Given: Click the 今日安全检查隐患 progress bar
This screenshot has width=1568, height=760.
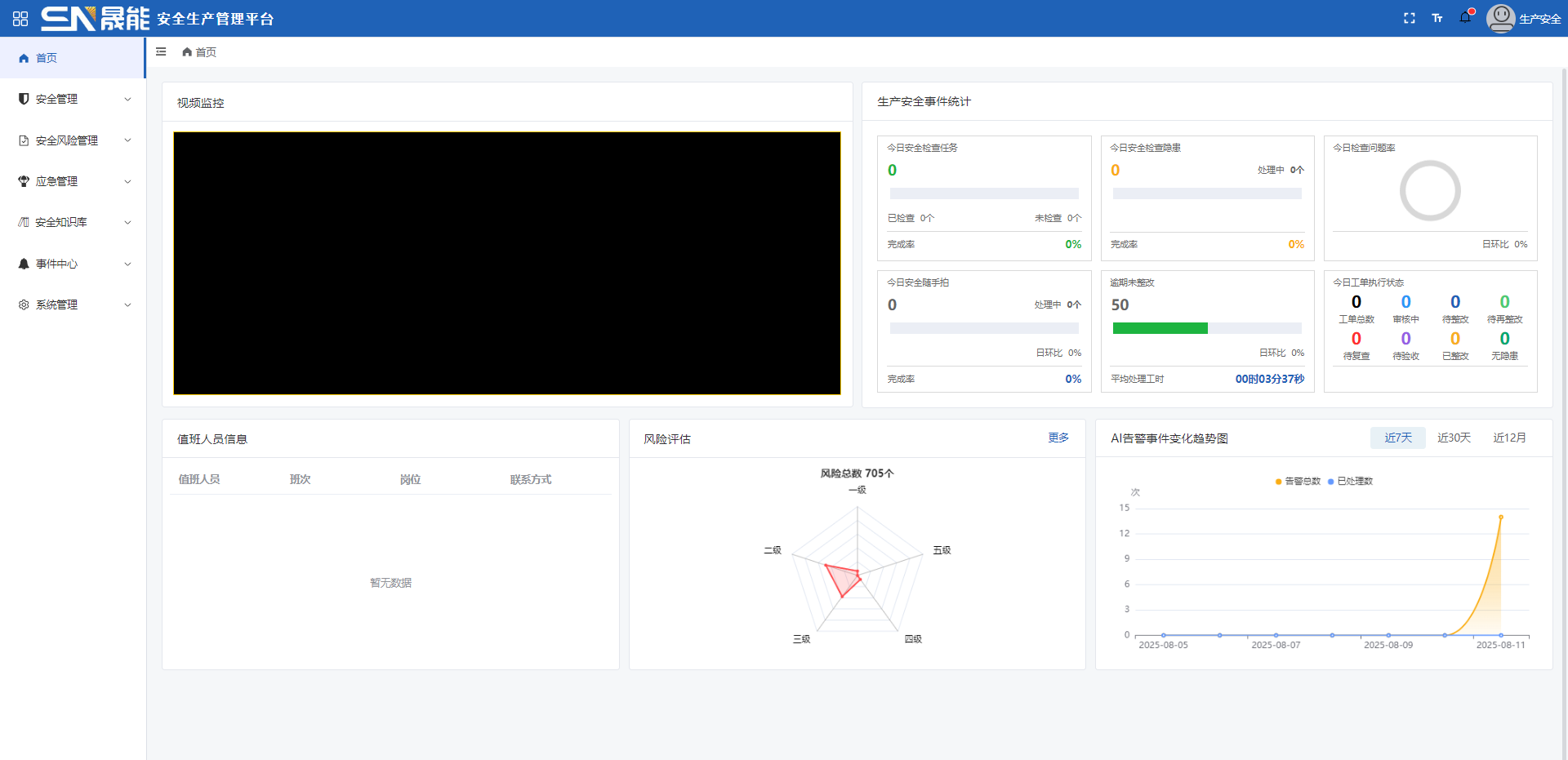Looking at the screenshot, I should point(1207,193).
